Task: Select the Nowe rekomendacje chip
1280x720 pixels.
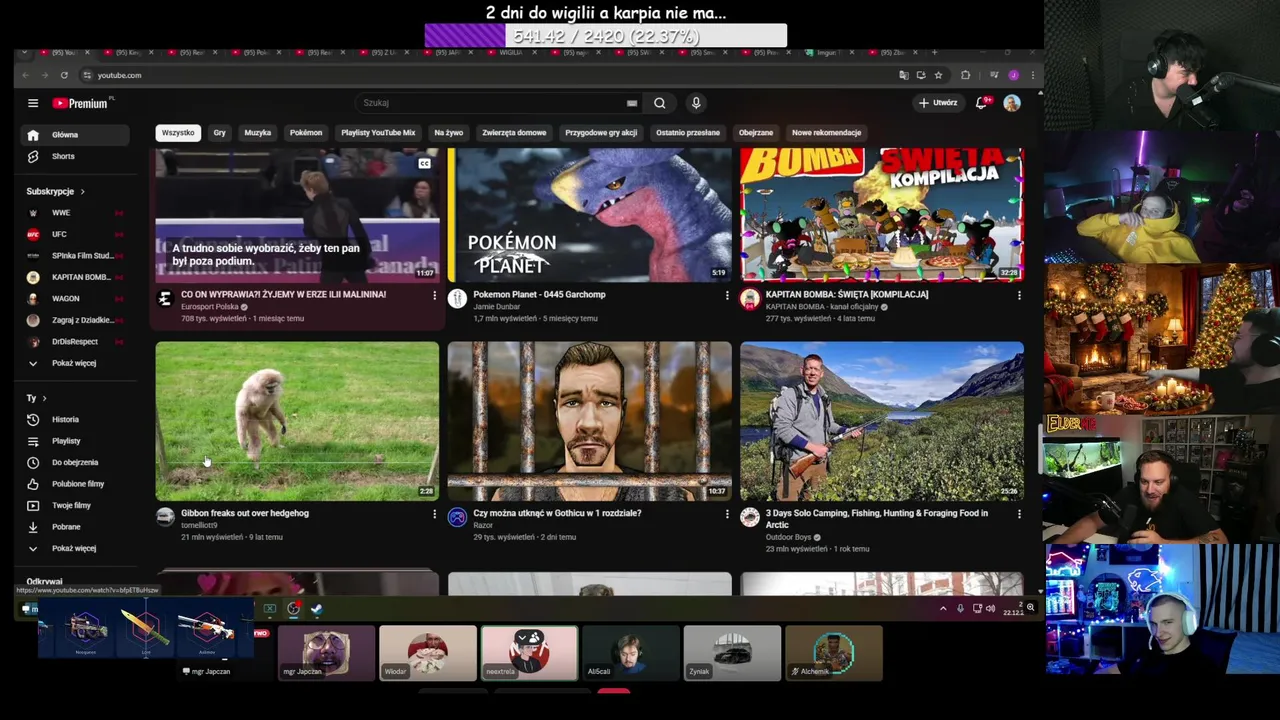Action: (x=826, y=132)
